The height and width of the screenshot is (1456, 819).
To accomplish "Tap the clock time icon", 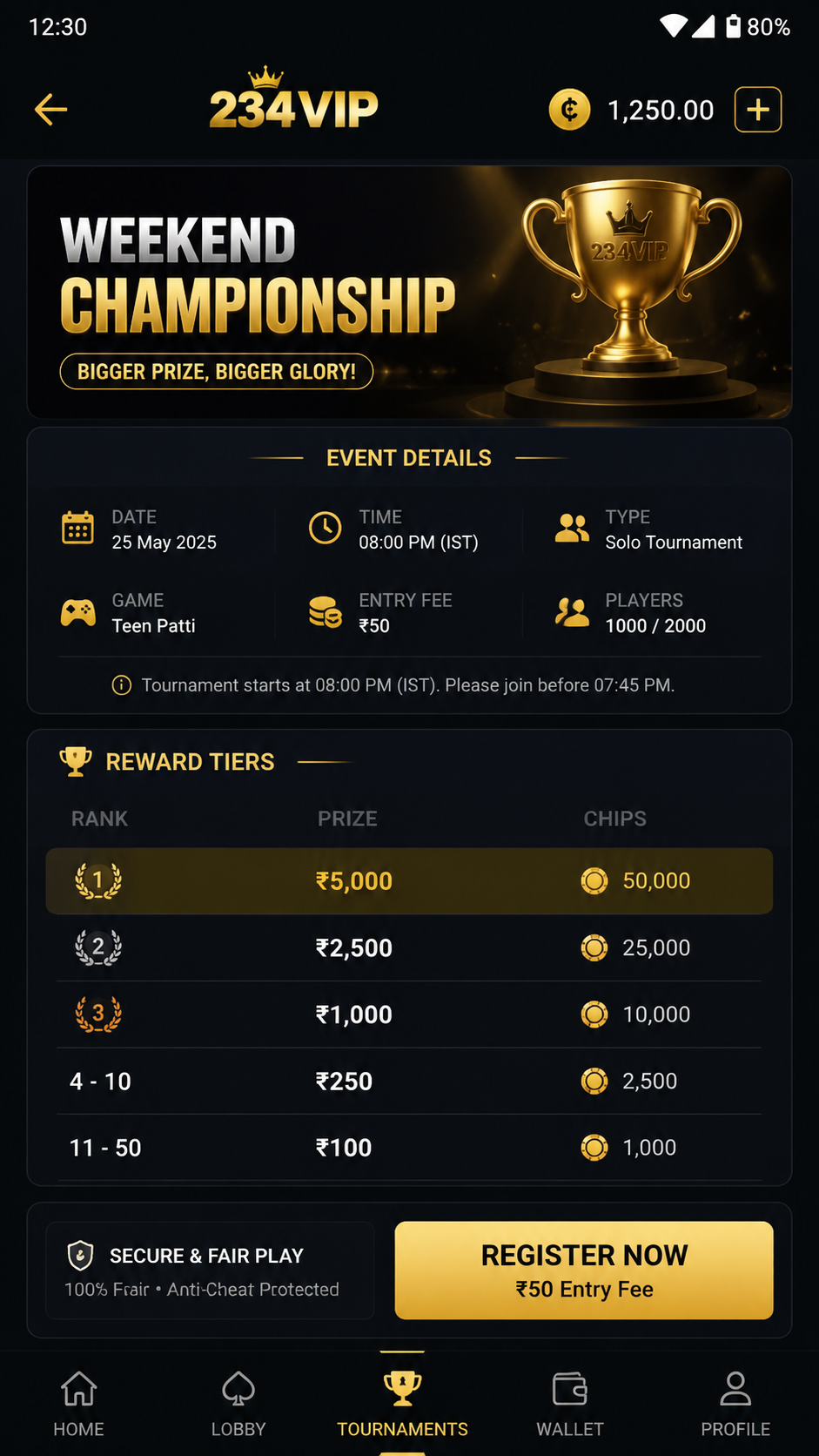I will coord(326,529).
